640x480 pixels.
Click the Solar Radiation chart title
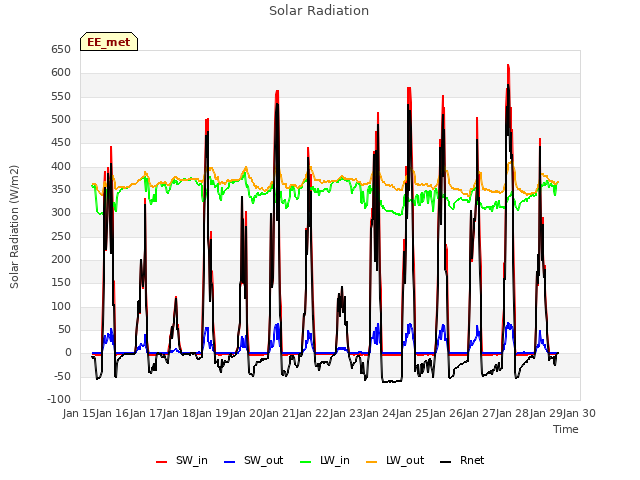point(319,11)
